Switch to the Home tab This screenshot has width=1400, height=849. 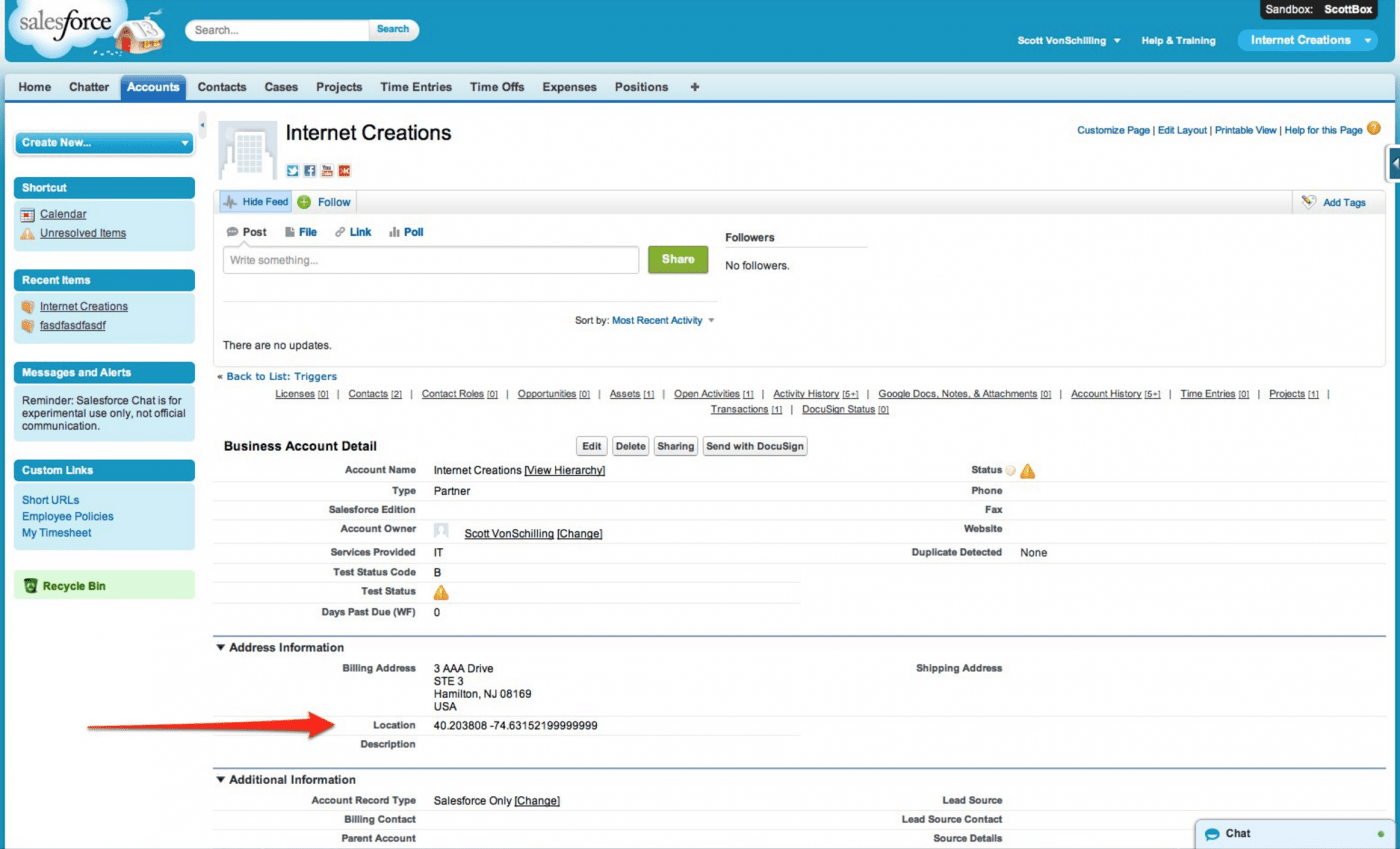click(34, 87)
